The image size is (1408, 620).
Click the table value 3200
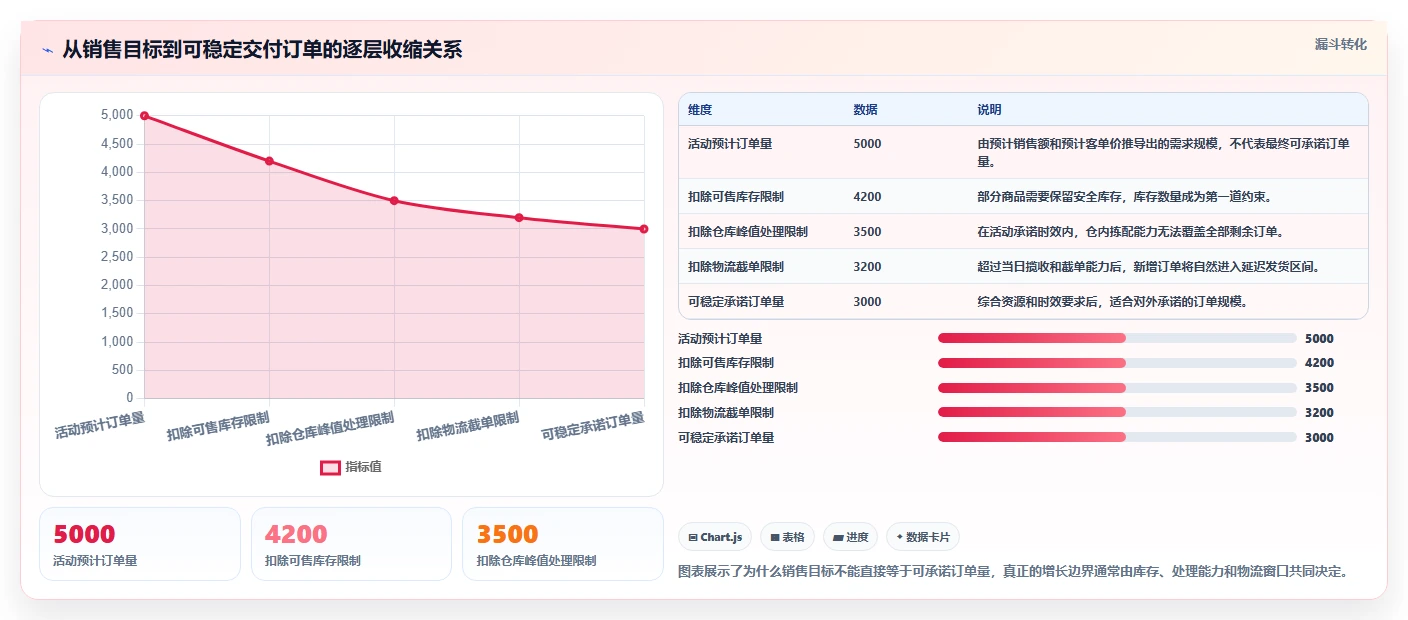867,267
